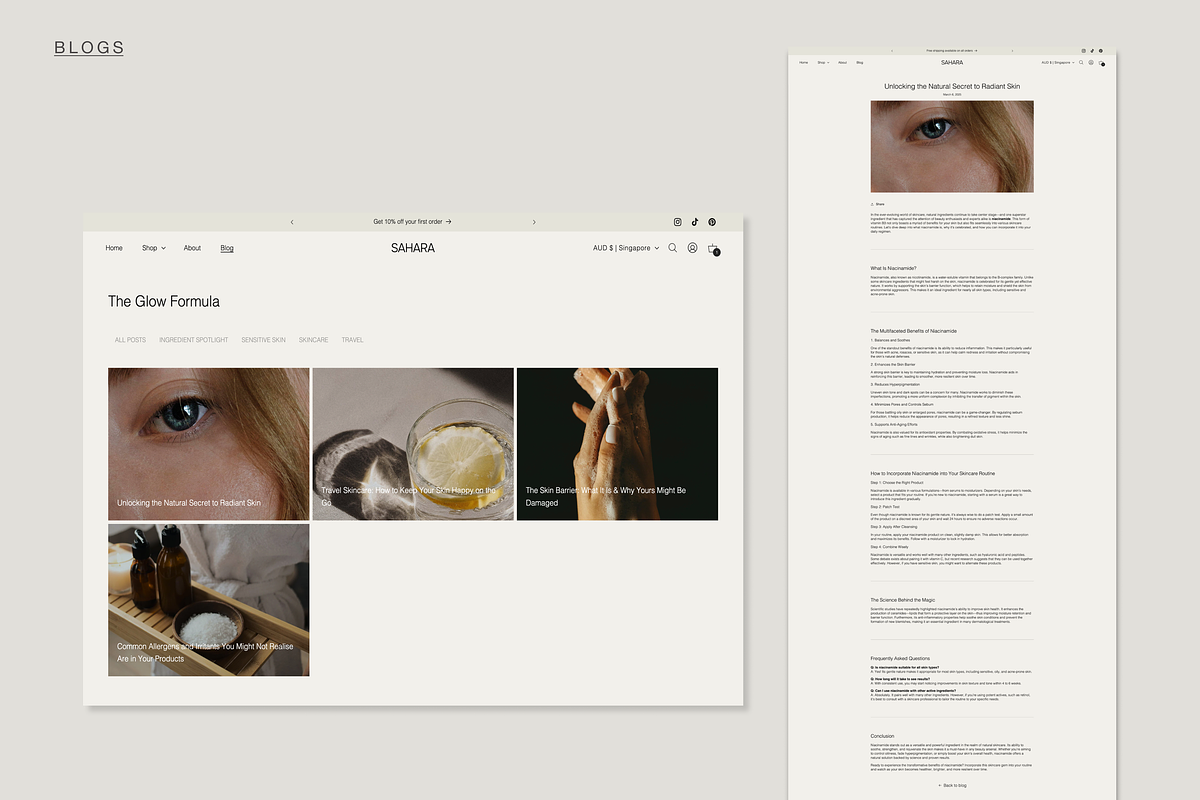Open the Travel Skincare lemon water post thumbnail
Screen dimensions: 1200x800
point(413,444)
